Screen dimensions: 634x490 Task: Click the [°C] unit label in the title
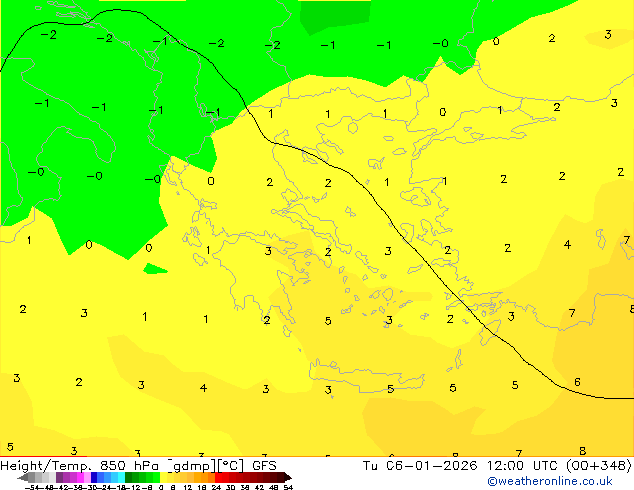click(230, 466)
